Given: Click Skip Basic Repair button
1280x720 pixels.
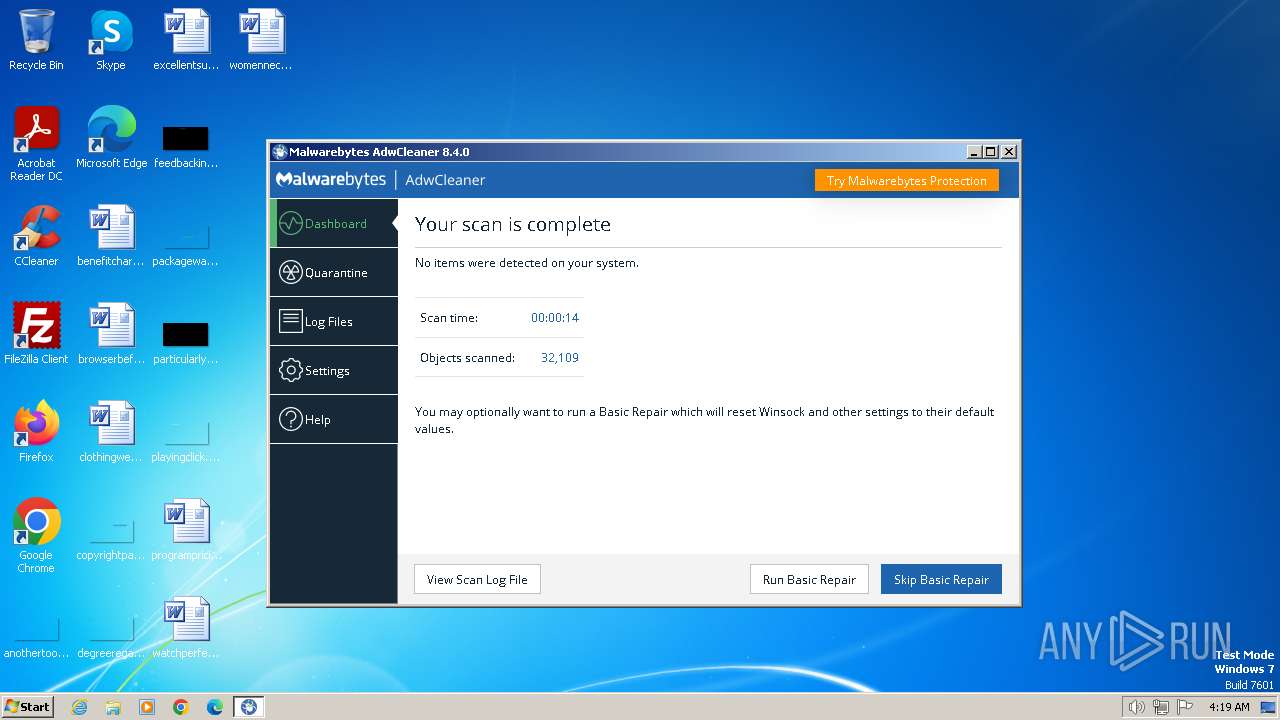Looking at the screenshot, I should (x=941, y=579).
